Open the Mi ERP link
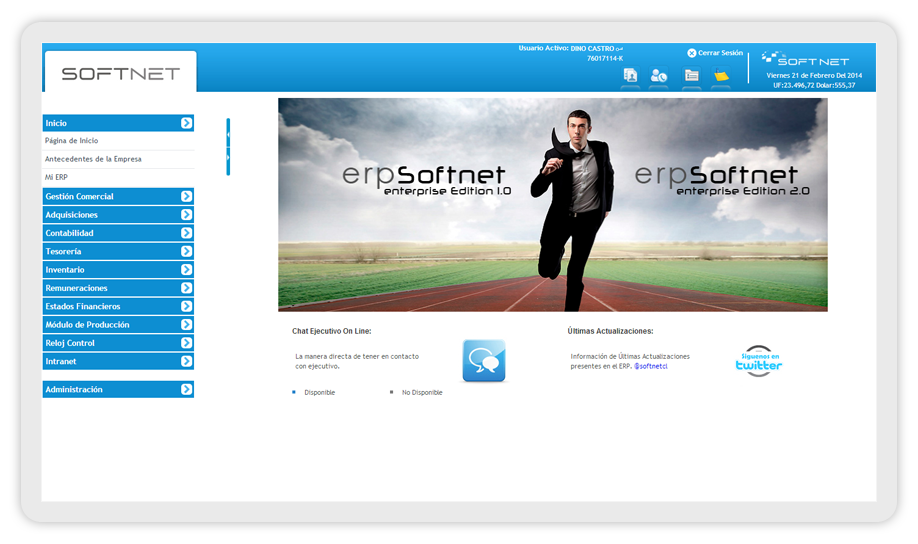Screen dimensions: 918x544 56,177
